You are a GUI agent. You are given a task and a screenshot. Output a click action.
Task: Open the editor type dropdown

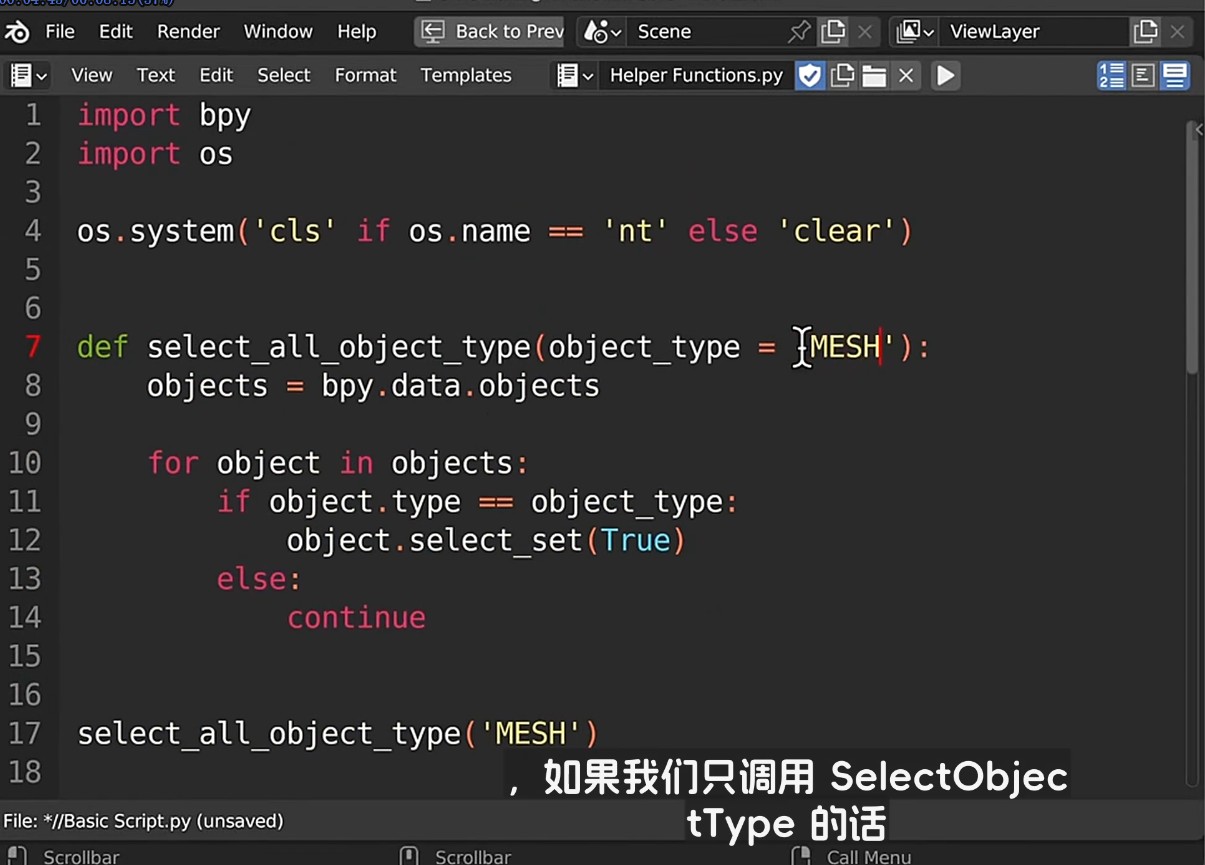tap(28, 75)
